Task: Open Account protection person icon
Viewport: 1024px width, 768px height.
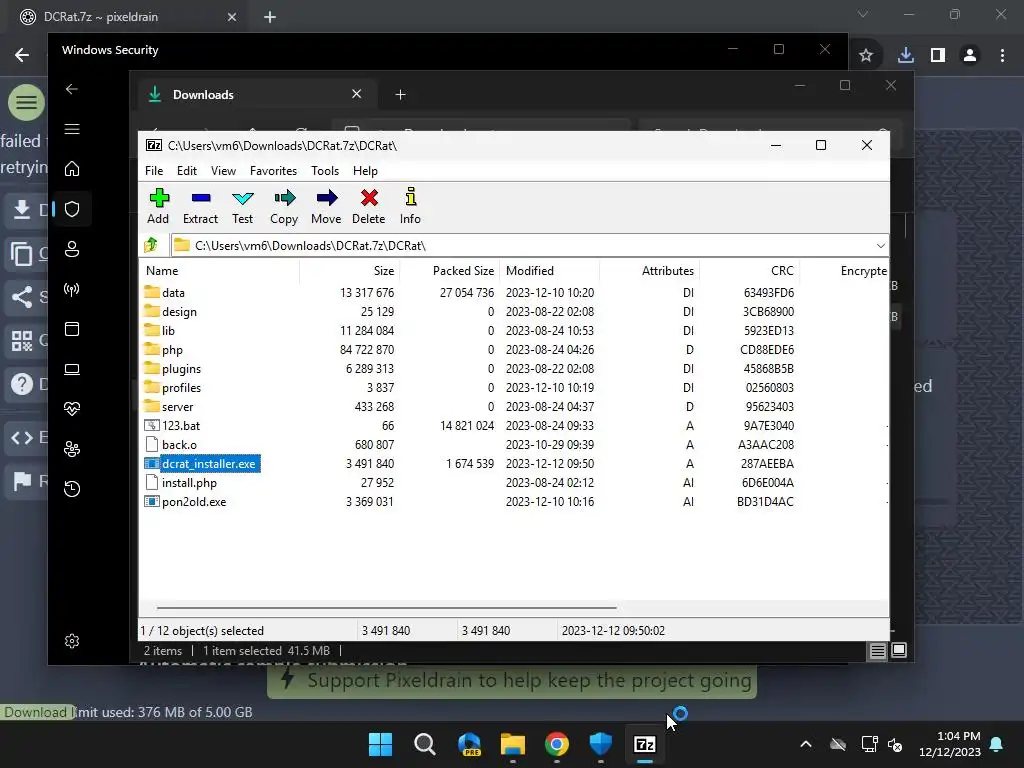Action: pos(72,249)
